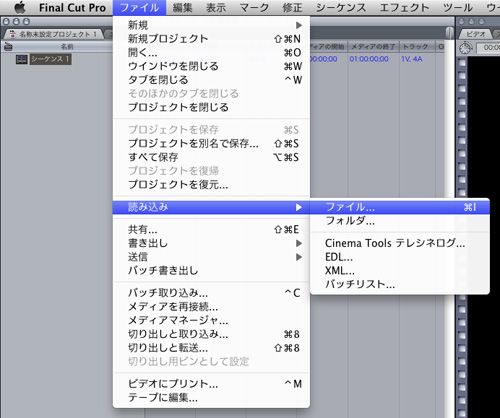Select フォルダ... in the import submenu
This screenshot has width=500, height=418.
pyautogui.click(x=400, y=221)
